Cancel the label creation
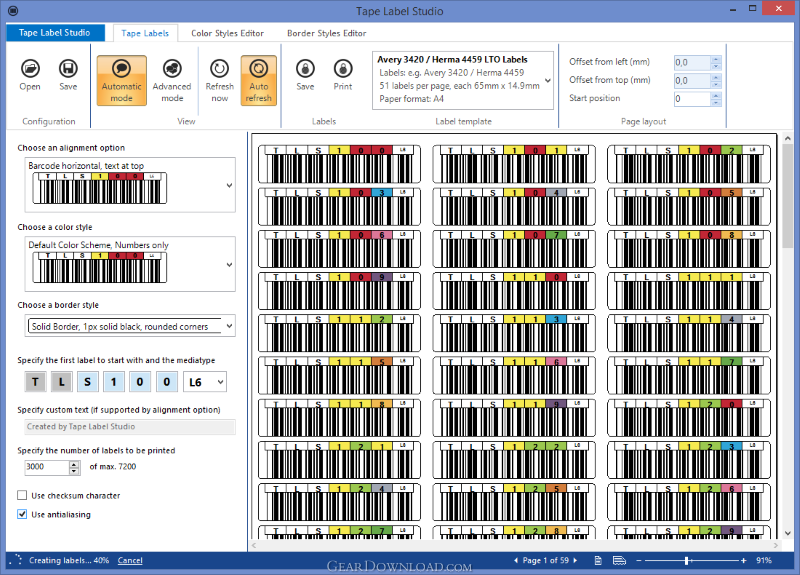800x575 pixels. (130, 560)
